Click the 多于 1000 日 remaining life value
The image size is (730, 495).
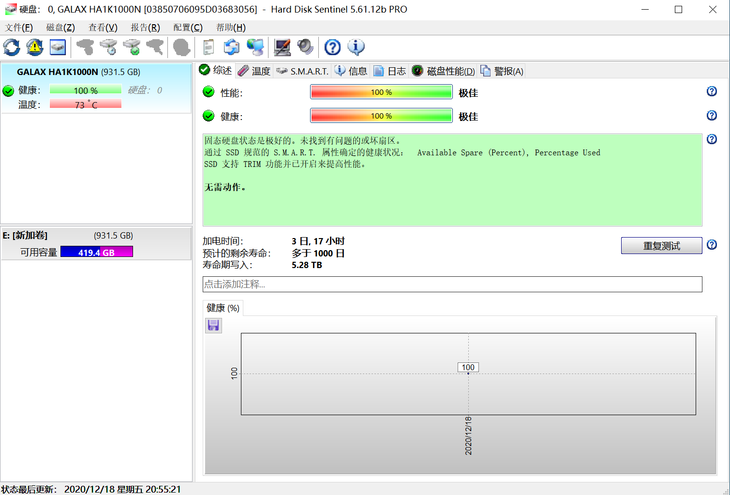(x=318, y=253)
